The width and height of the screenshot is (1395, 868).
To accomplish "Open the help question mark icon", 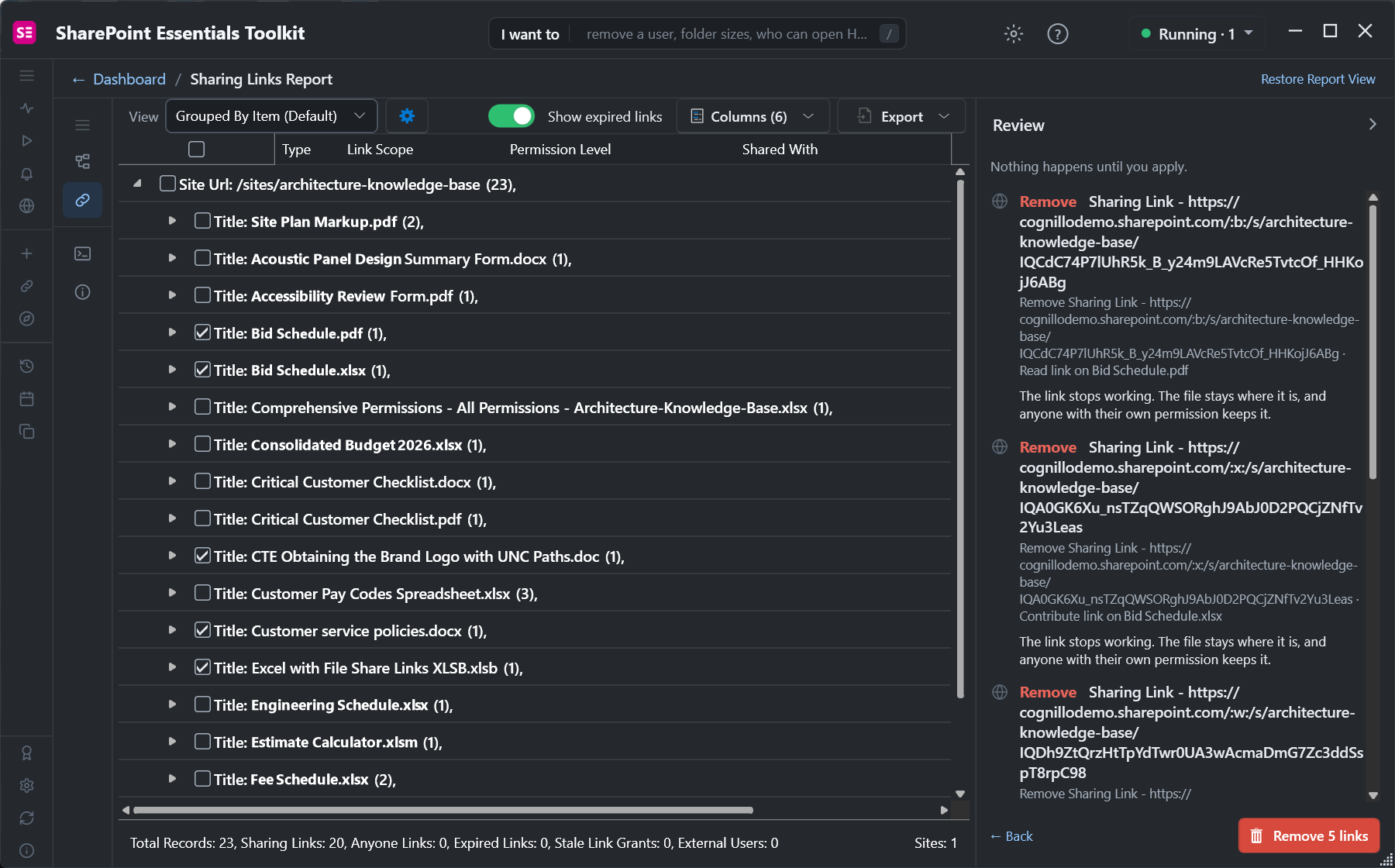I will [1058, 33].
